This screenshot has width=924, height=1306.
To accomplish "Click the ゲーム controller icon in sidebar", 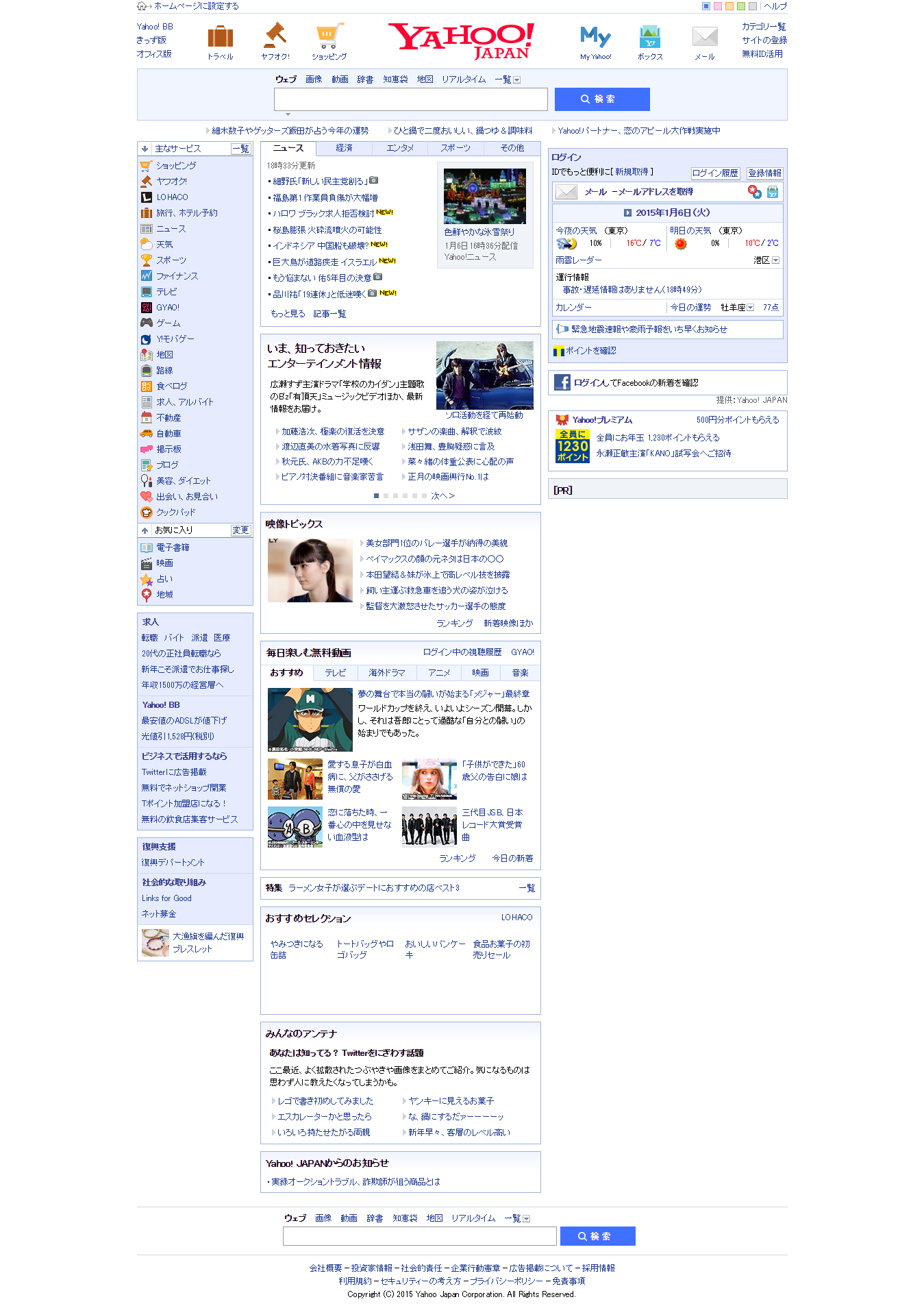I will click(x=146, y=323).
